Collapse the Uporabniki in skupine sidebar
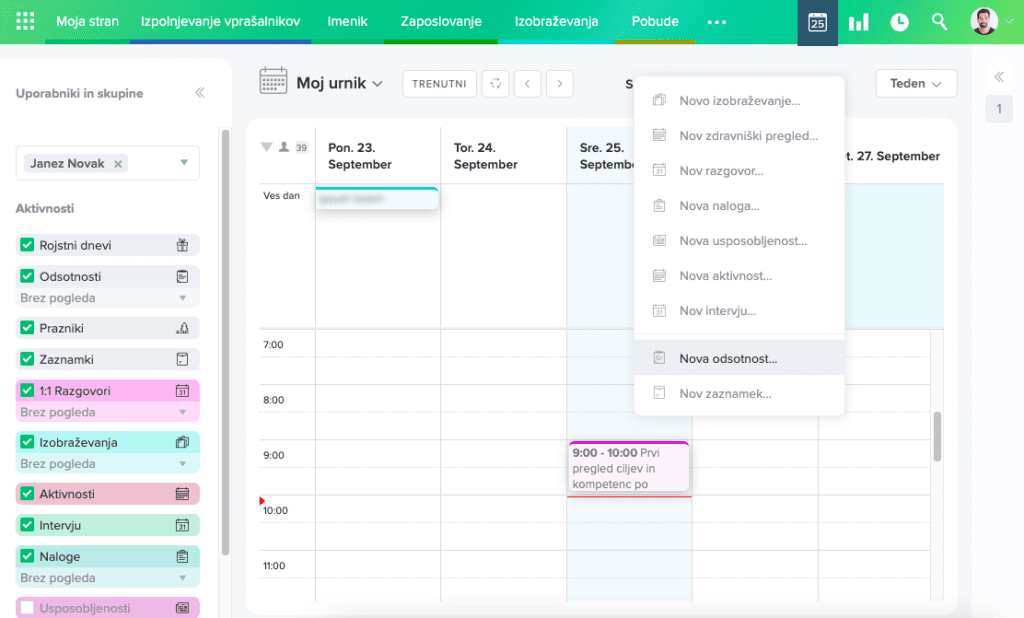1024x618 pixels. point(200,93)
